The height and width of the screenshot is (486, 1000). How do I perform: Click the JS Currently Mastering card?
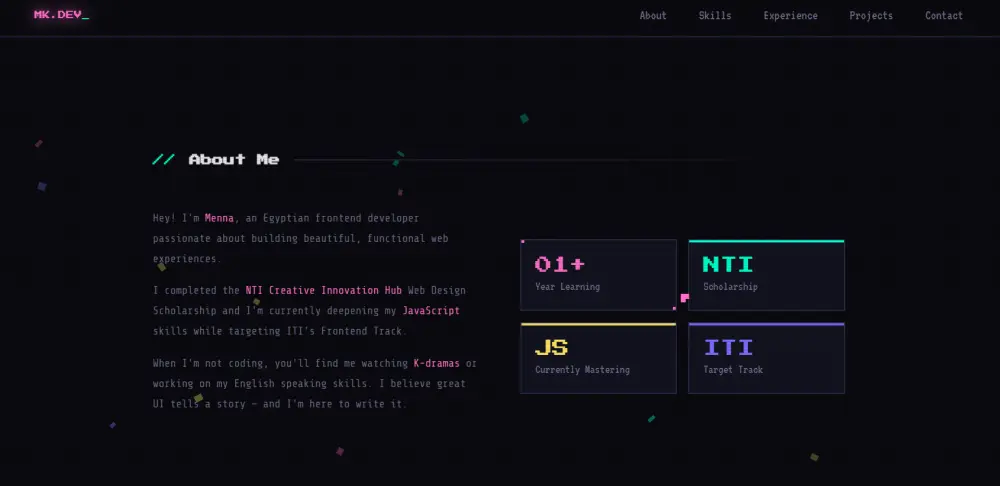tap(598, 358)
